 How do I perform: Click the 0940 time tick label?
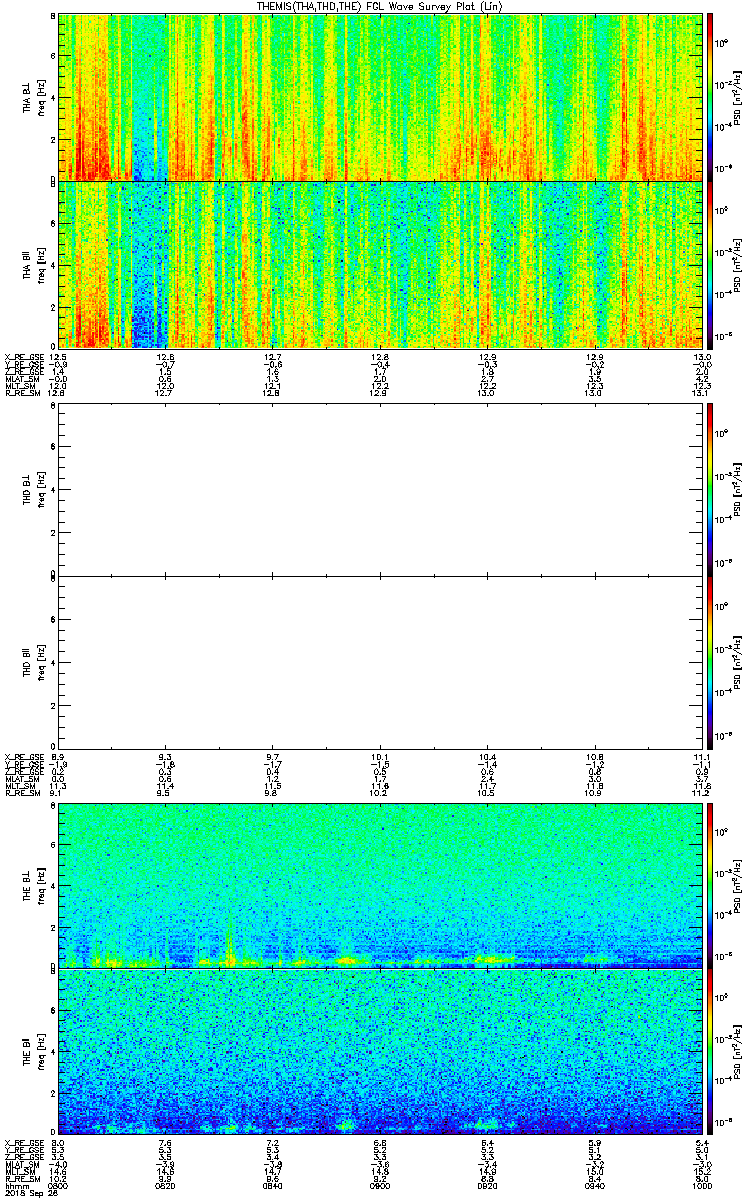coord(596,1186)
